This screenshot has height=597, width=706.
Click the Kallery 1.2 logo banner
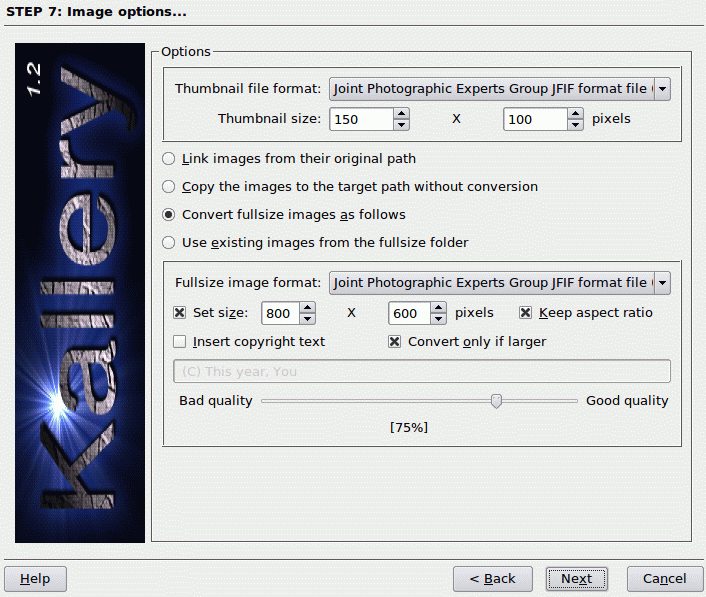click(x=81, y=292)
